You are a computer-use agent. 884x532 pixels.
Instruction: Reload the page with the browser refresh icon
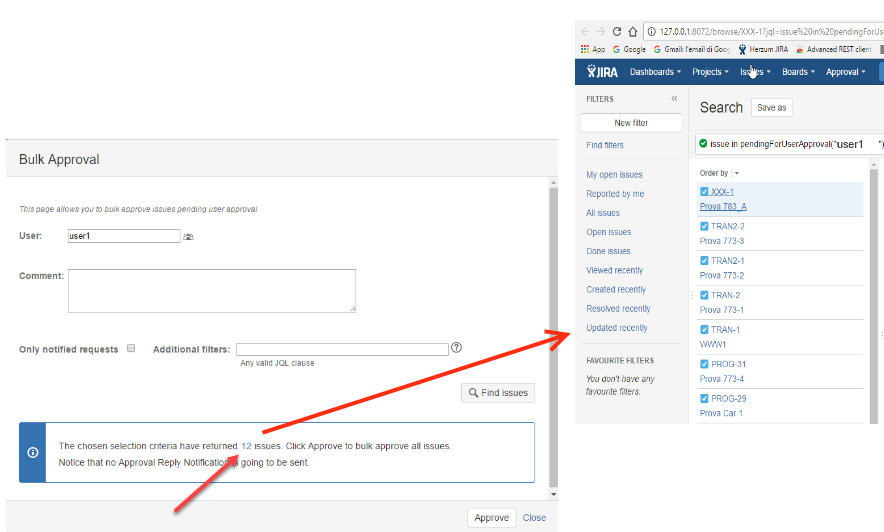click(x=617, y=31)
